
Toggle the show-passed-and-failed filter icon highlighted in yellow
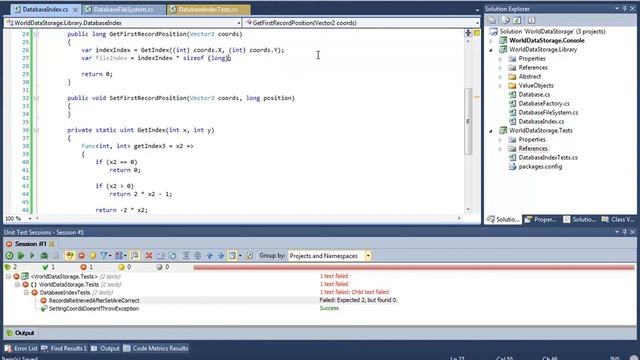70,256
